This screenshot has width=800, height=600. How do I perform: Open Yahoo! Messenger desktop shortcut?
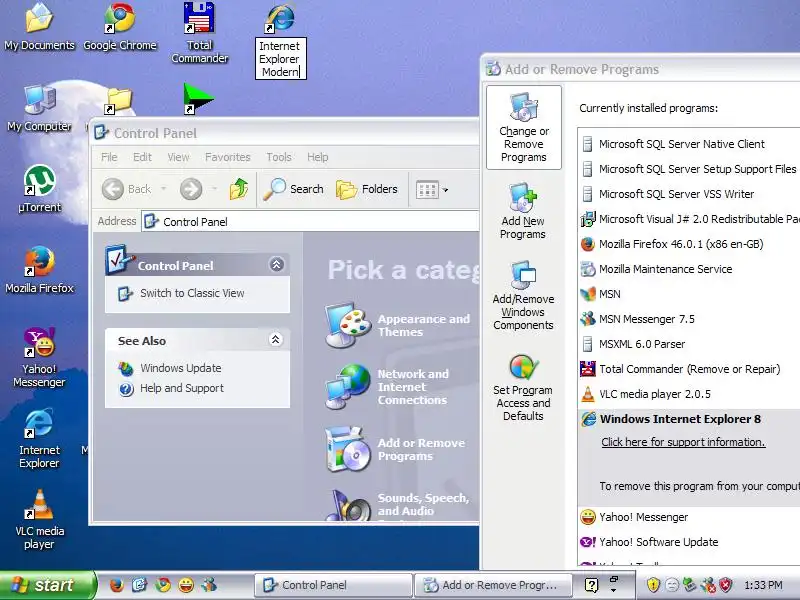[x=39, y=357]
